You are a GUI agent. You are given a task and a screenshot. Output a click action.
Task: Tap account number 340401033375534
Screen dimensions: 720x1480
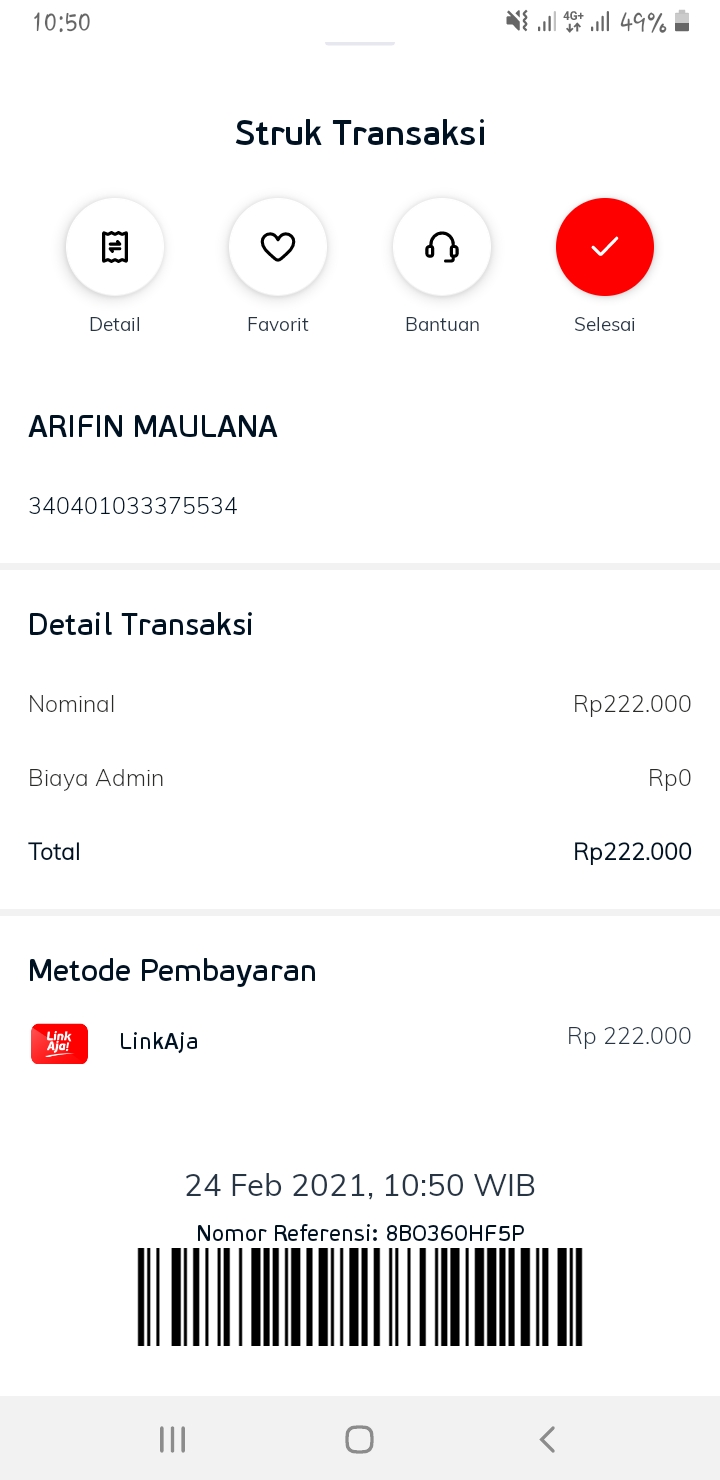[x=133, y=506]
